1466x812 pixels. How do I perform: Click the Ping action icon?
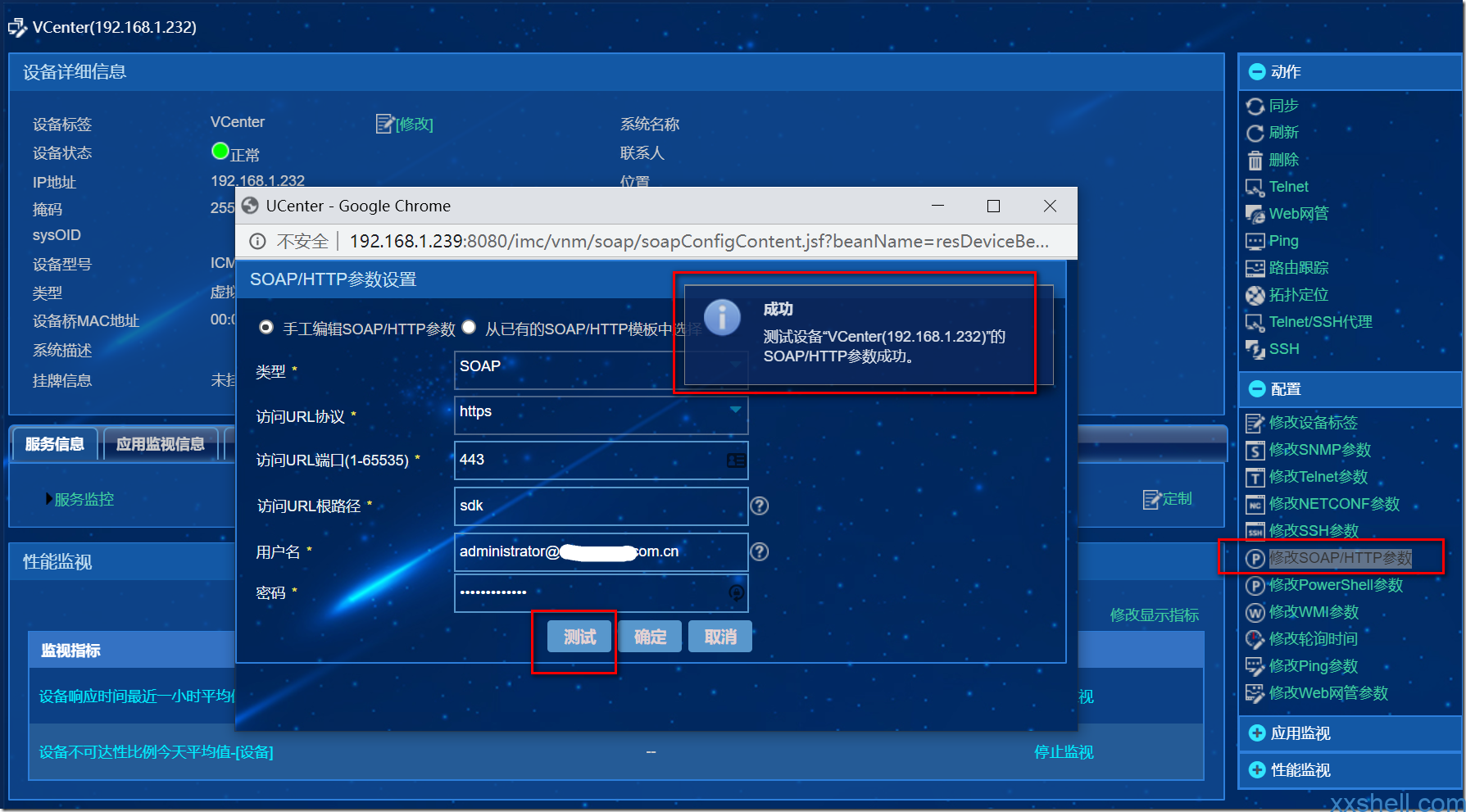coord(1255,242)
